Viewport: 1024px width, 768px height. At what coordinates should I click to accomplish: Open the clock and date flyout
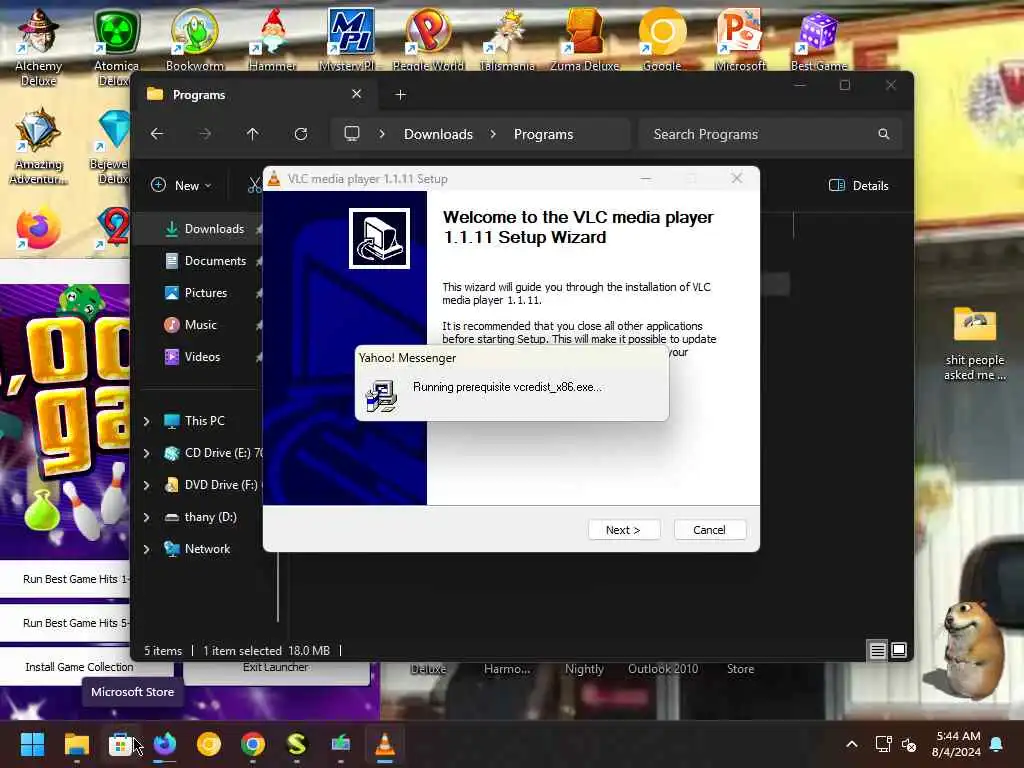(956, 744)
